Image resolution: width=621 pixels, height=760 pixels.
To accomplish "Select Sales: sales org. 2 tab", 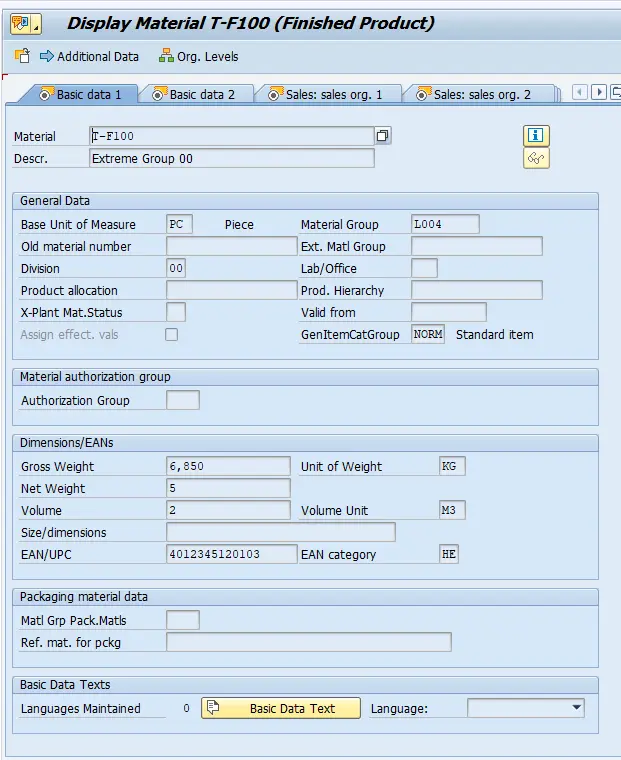I will pos(481,94).
